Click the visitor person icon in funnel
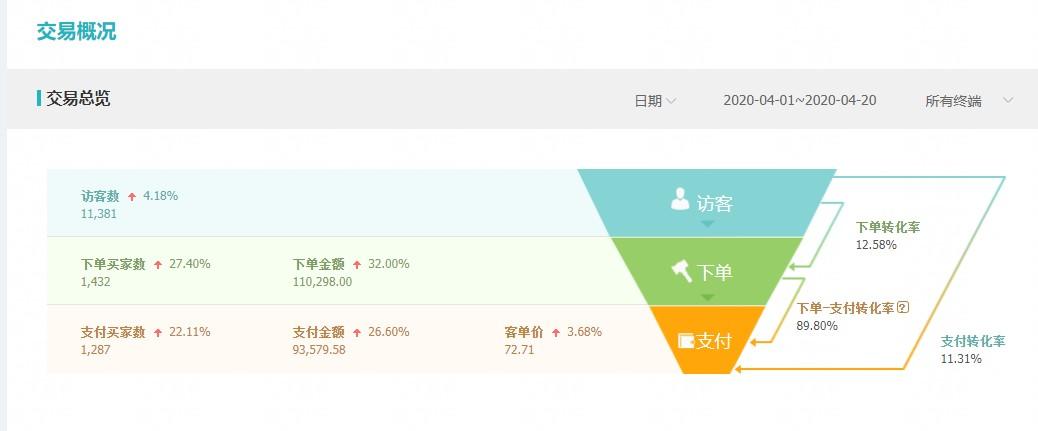This screenshot has width=1038, height=431. coord(680,199)
